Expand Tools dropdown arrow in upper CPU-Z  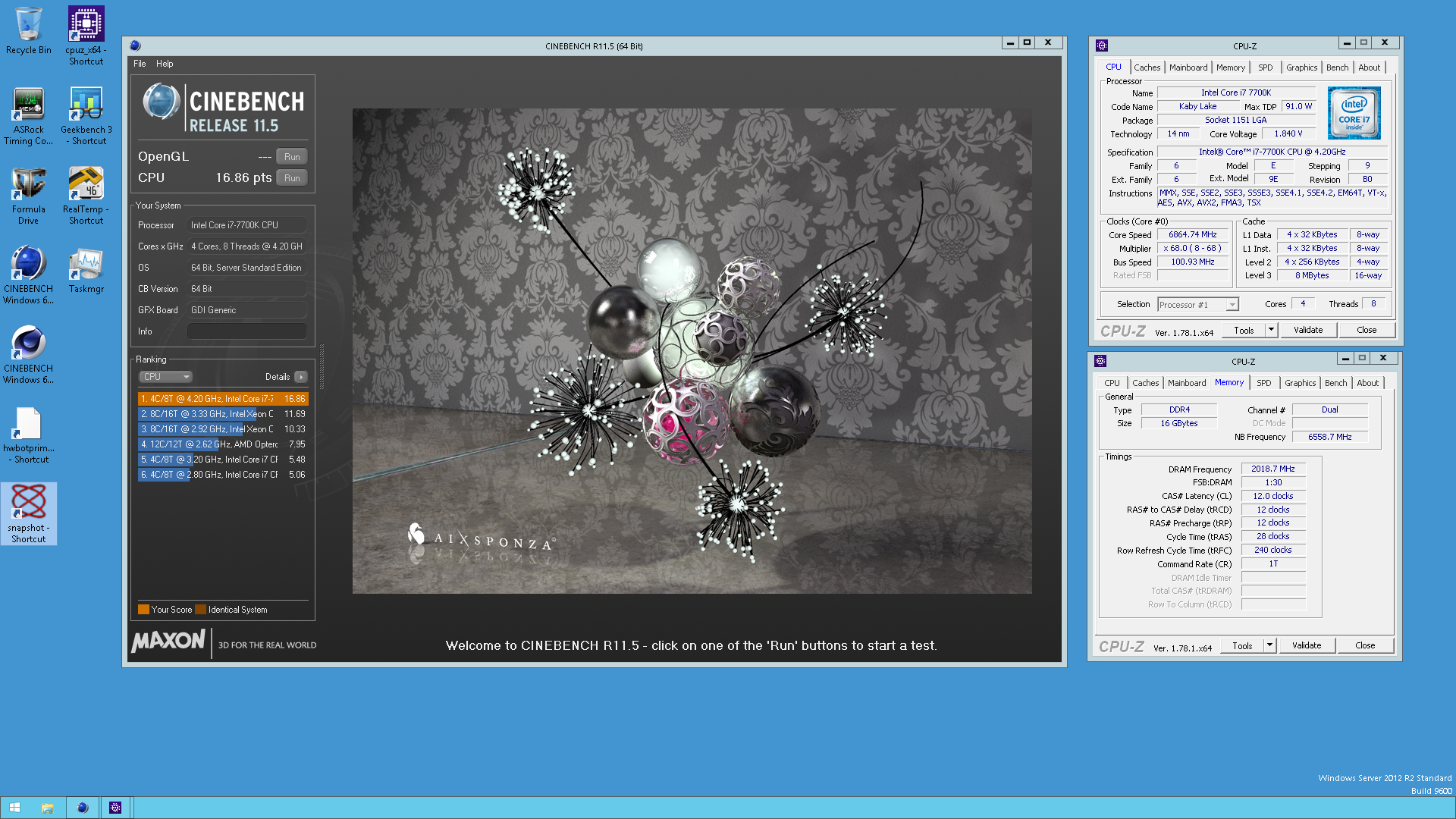(x=1272, y=330)
